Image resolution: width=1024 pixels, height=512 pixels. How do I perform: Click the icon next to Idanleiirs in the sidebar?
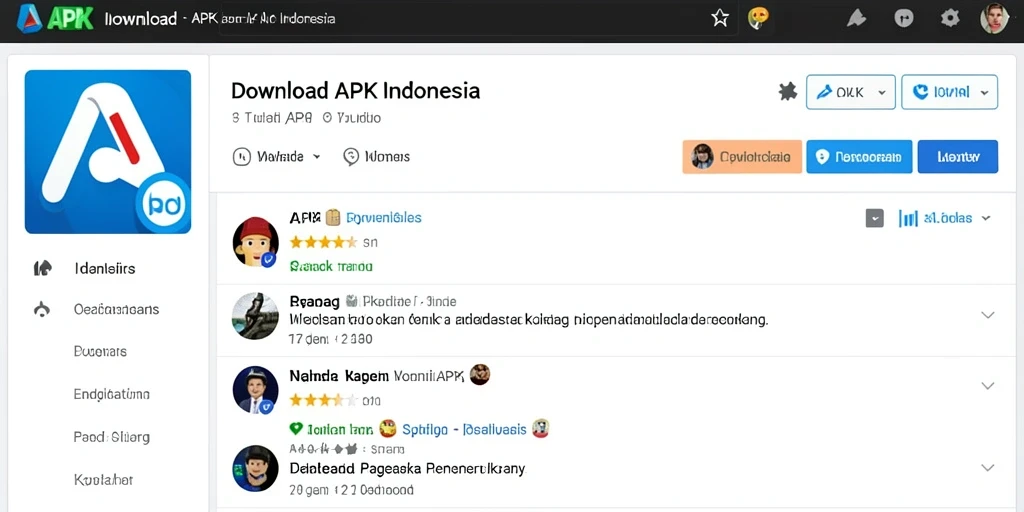(x=42, y=268)
